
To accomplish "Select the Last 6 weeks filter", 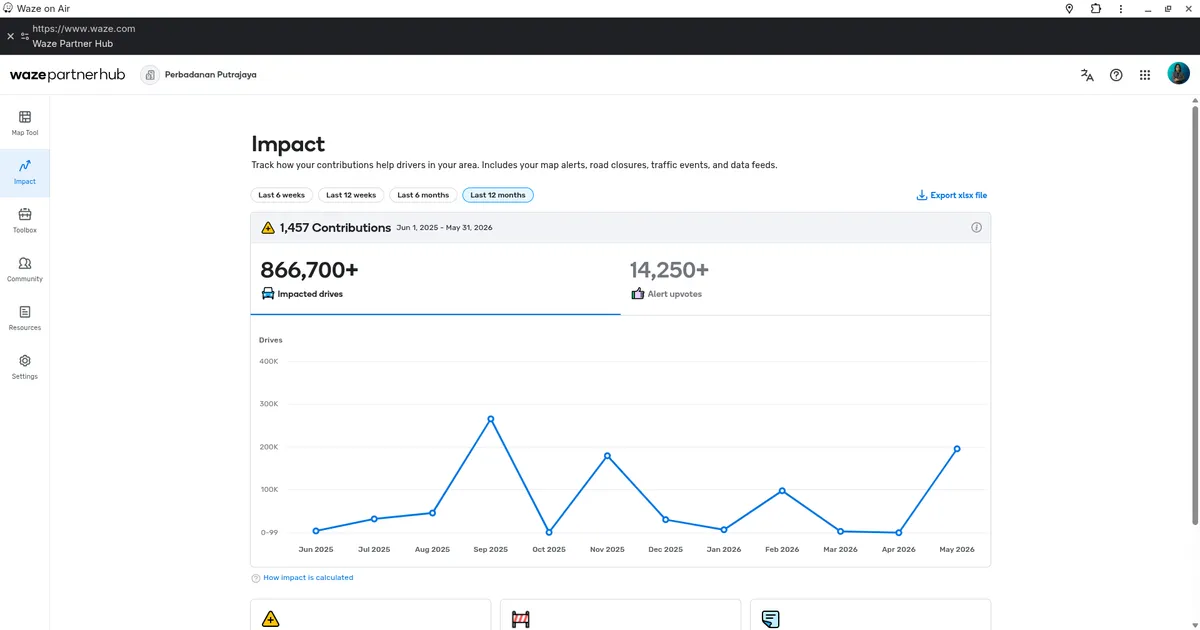I will [x=281, y=195].
